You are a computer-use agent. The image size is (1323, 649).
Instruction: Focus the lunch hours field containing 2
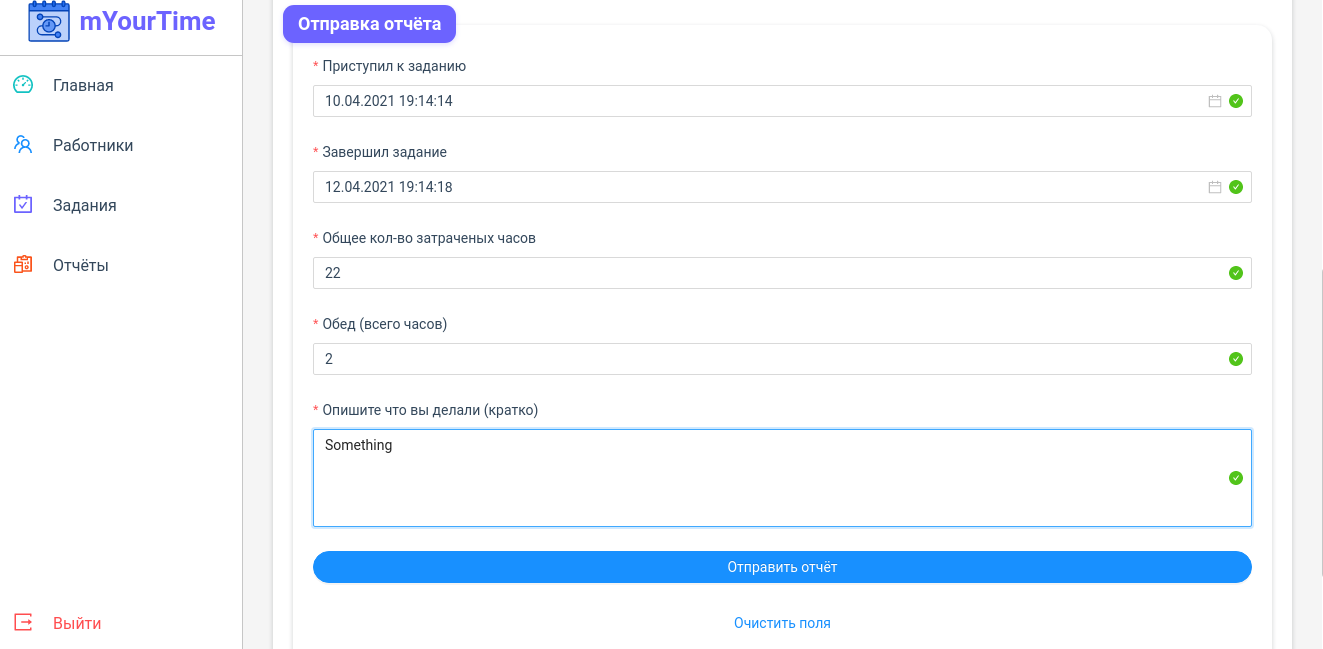click(x=782, y=359)
